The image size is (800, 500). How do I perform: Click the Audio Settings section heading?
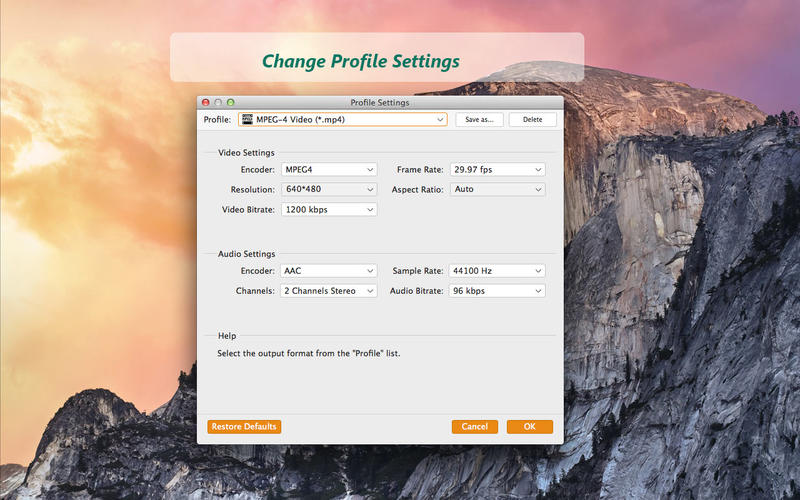point(246,254)
